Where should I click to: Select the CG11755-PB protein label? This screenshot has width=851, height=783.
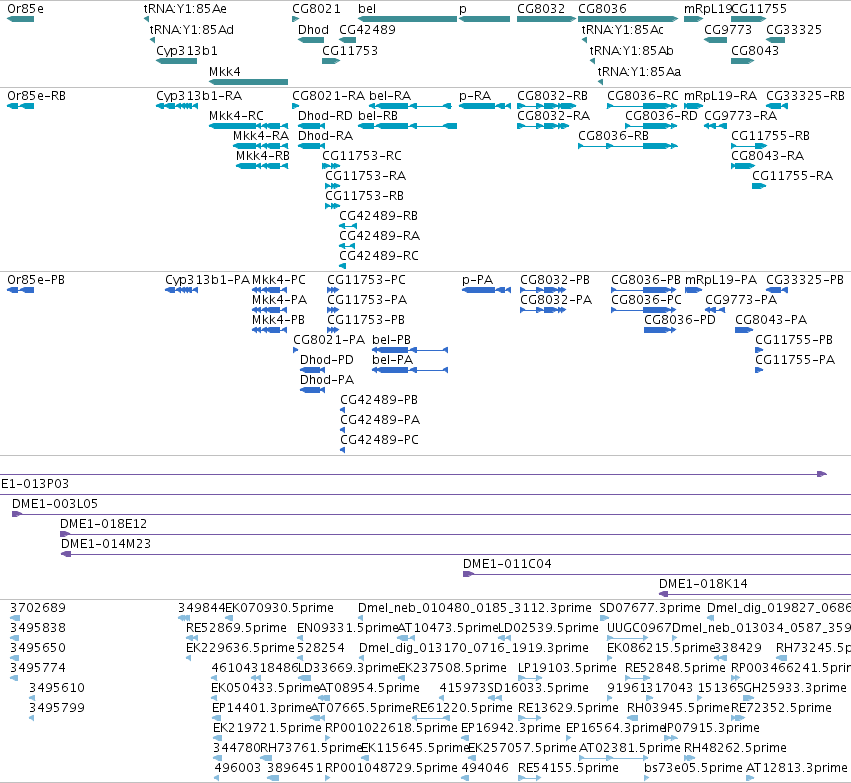click(793, 340)
